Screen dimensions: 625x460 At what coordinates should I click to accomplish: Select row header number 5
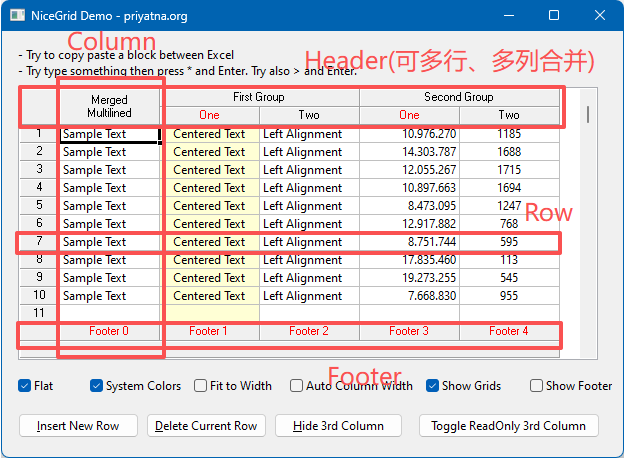pos(39,205)
